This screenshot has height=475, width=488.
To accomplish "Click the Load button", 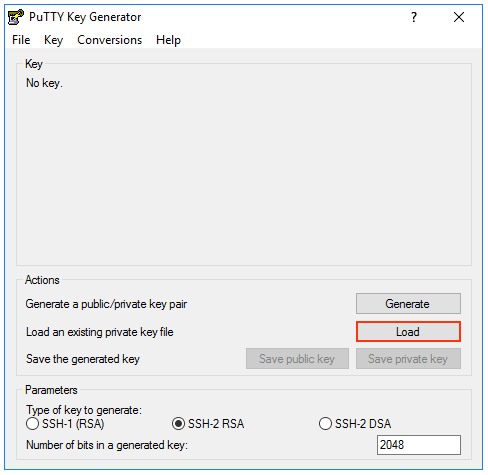I will click(x=408, y=332).
